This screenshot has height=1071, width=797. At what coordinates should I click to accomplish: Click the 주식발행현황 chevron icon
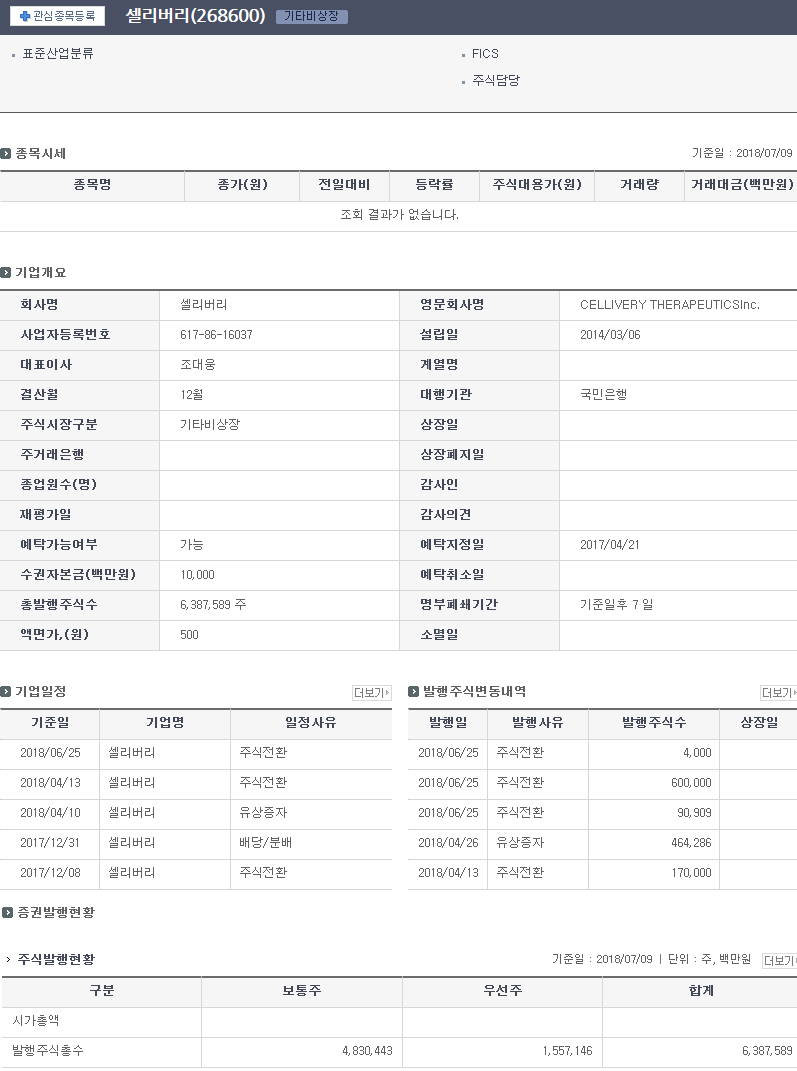tap(8, 960)
